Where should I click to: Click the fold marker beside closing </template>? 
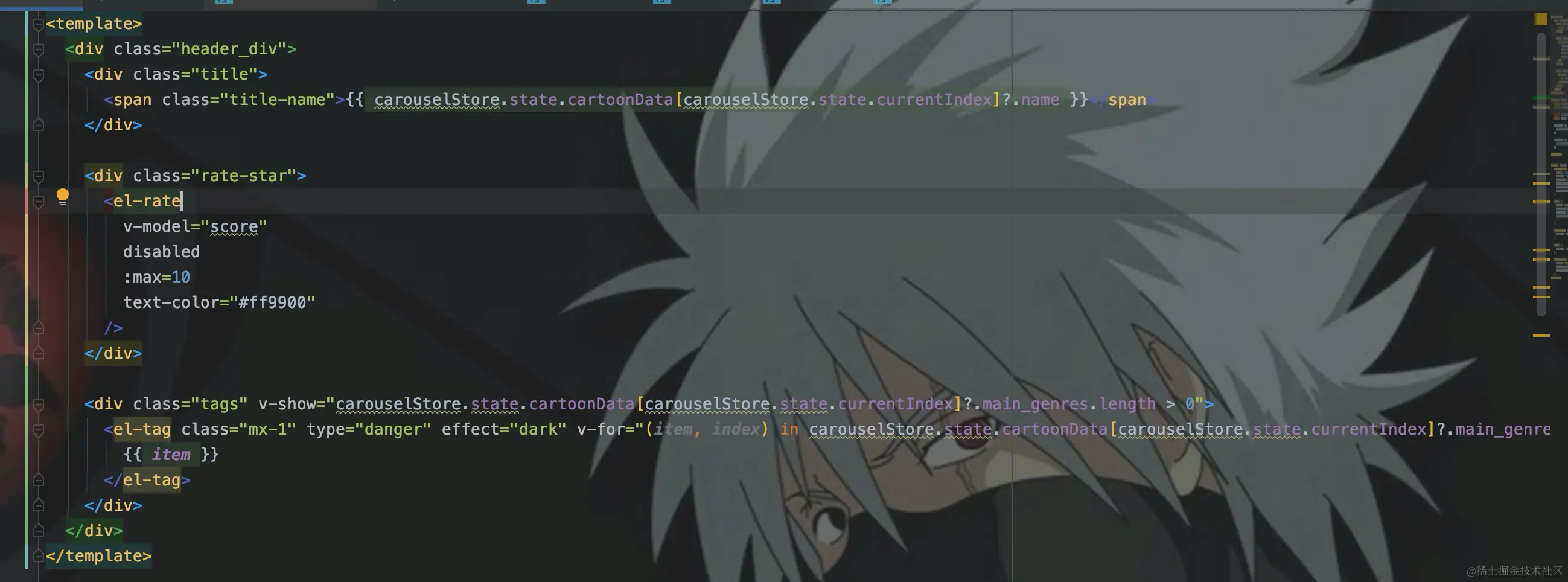pyautogui.click(x=39, y=557)
